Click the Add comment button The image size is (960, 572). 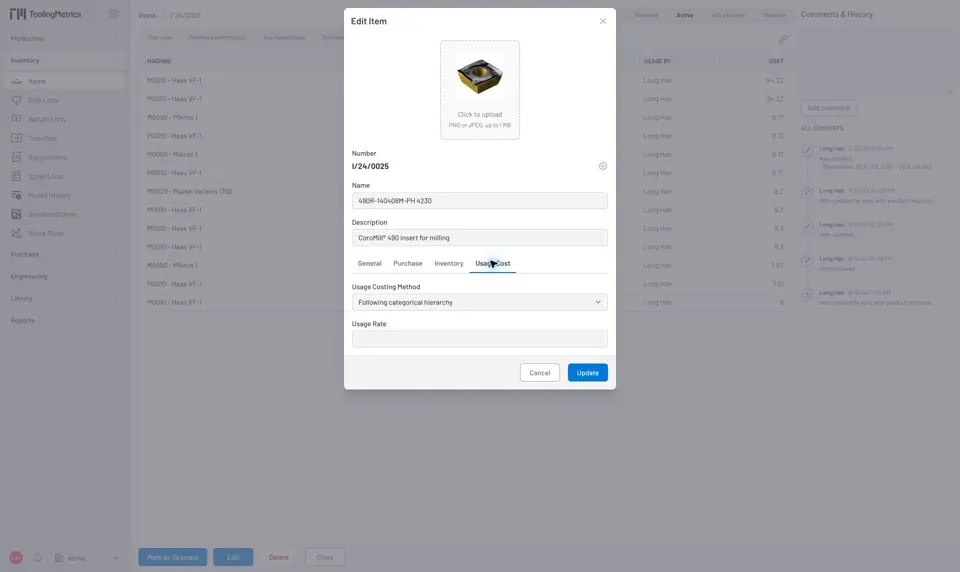[828, 108]
